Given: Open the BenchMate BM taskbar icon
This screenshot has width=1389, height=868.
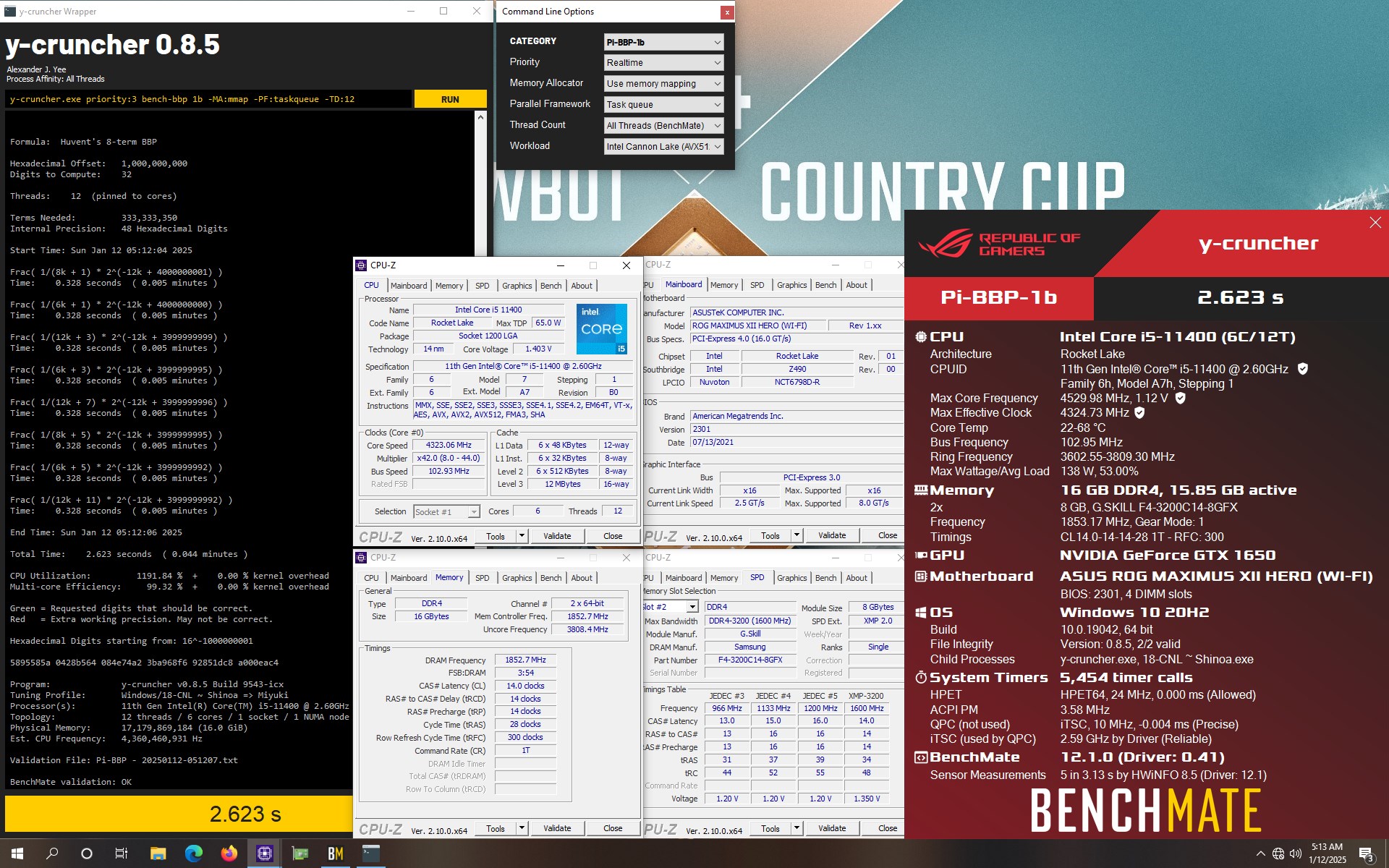Looking at the screenshot, I should pyautogui.click(x=336, y=854).
